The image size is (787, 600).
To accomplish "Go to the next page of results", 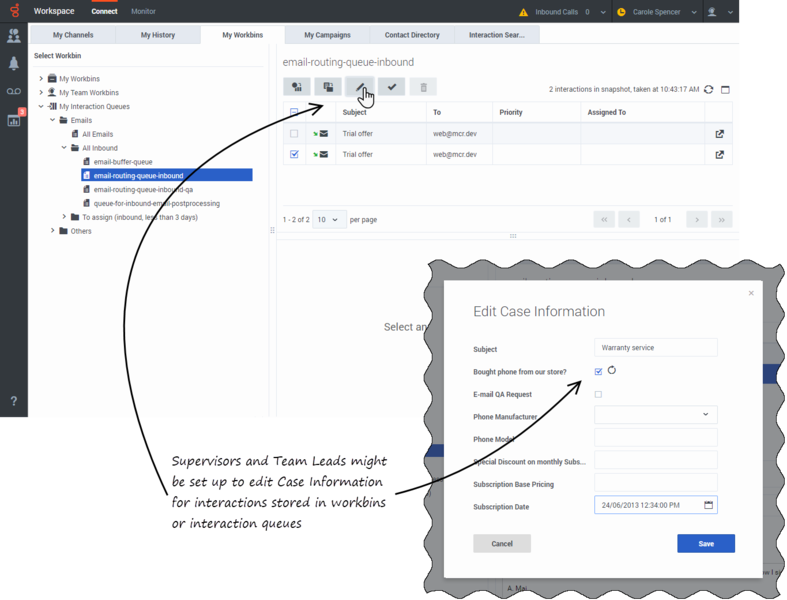I will (697, 219).
